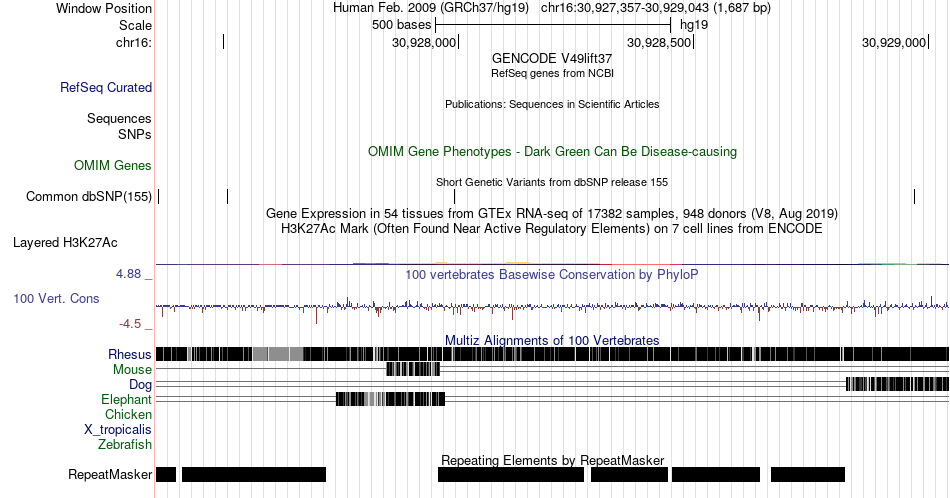Click the OMIM Gene Phenotypes title

click(552, 151)
